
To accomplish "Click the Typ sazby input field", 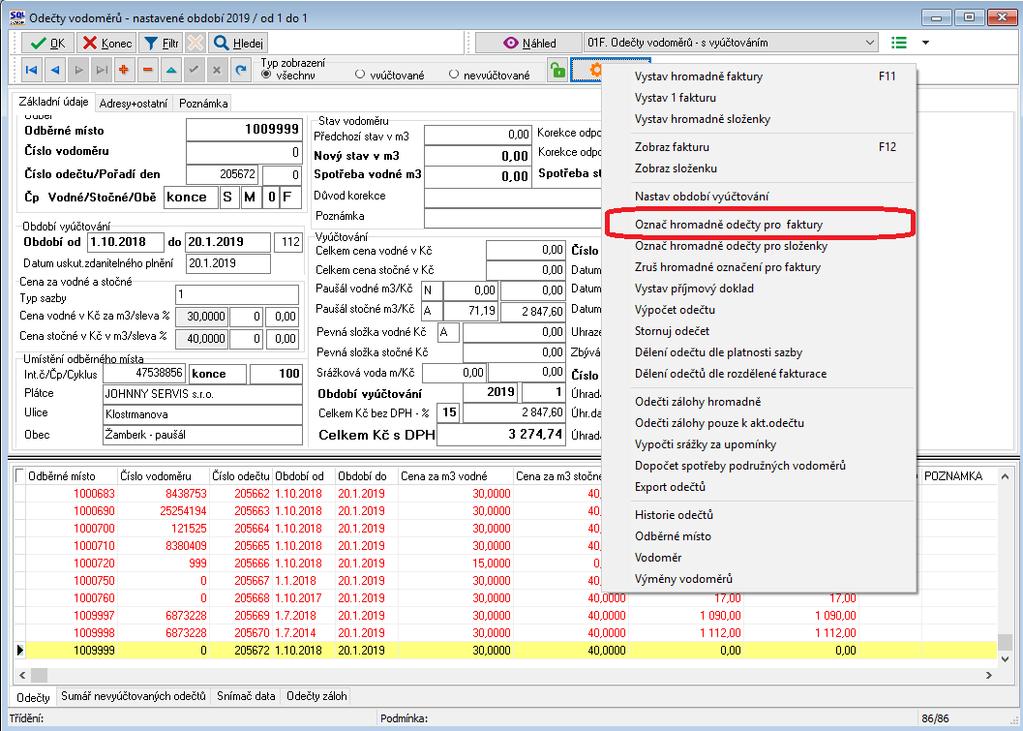I will tap(237, 294).
